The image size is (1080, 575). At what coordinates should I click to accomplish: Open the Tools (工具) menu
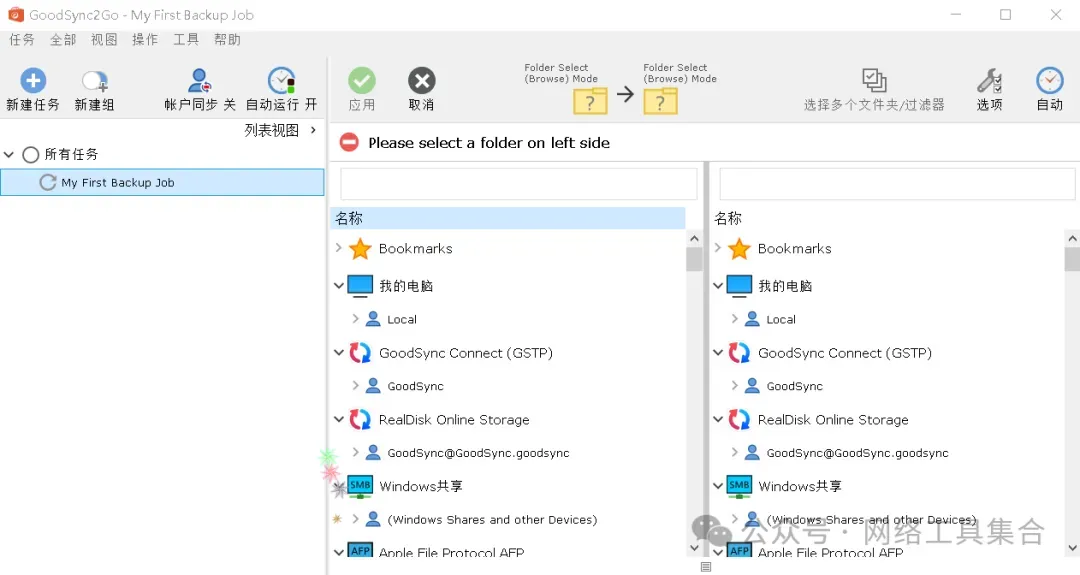coord(186,39)
